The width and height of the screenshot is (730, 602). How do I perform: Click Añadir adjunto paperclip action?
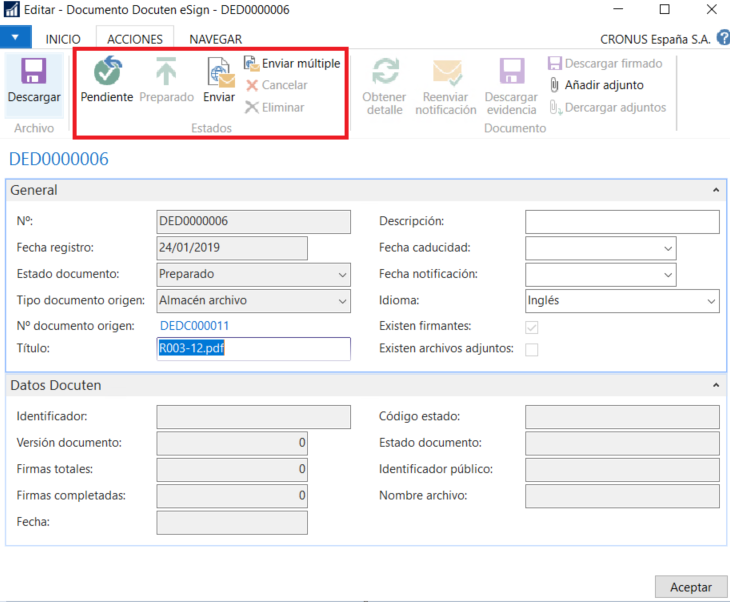(x=597, y=85)
